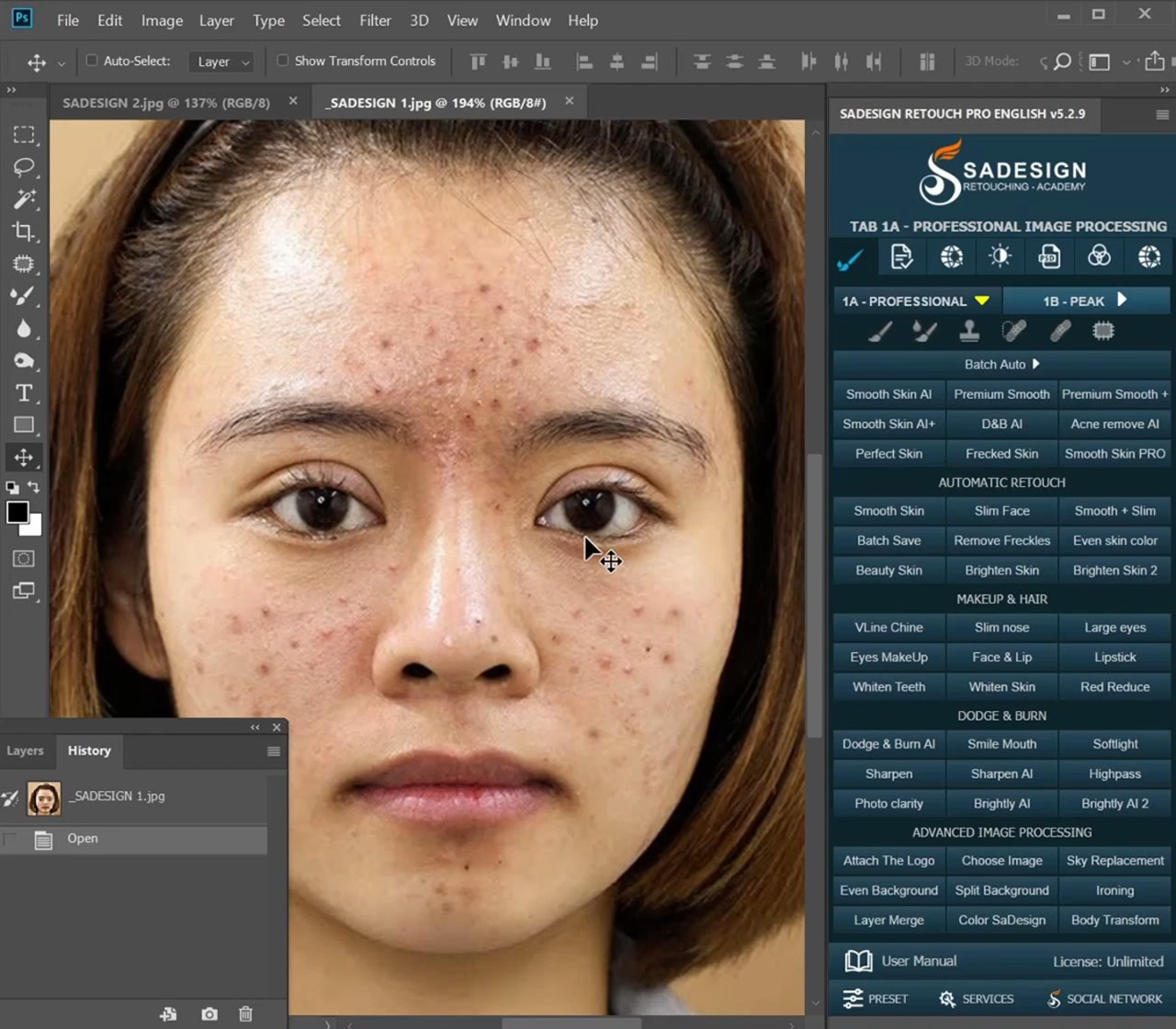This screenshot has width=1176, height=1029.
Task: Click the search magnifier icon in options bar
Action: [x=1062, y=62]
